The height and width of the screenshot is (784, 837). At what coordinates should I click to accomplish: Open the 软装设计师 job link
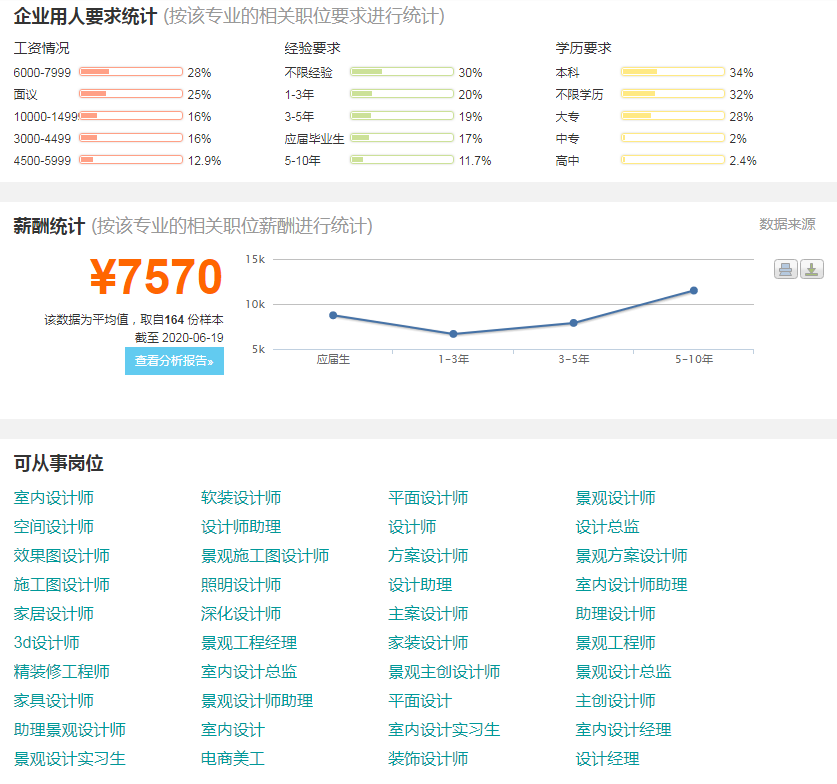coord(241,497)
